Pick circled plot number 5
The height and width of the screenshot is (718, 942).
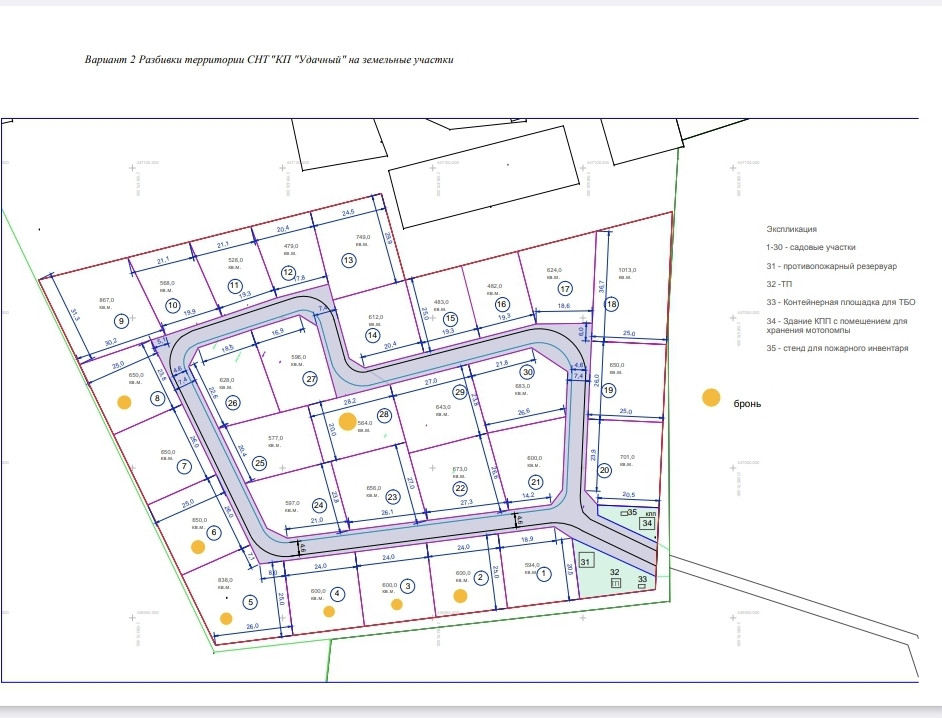pyautogui.click(x=251, y=602)
